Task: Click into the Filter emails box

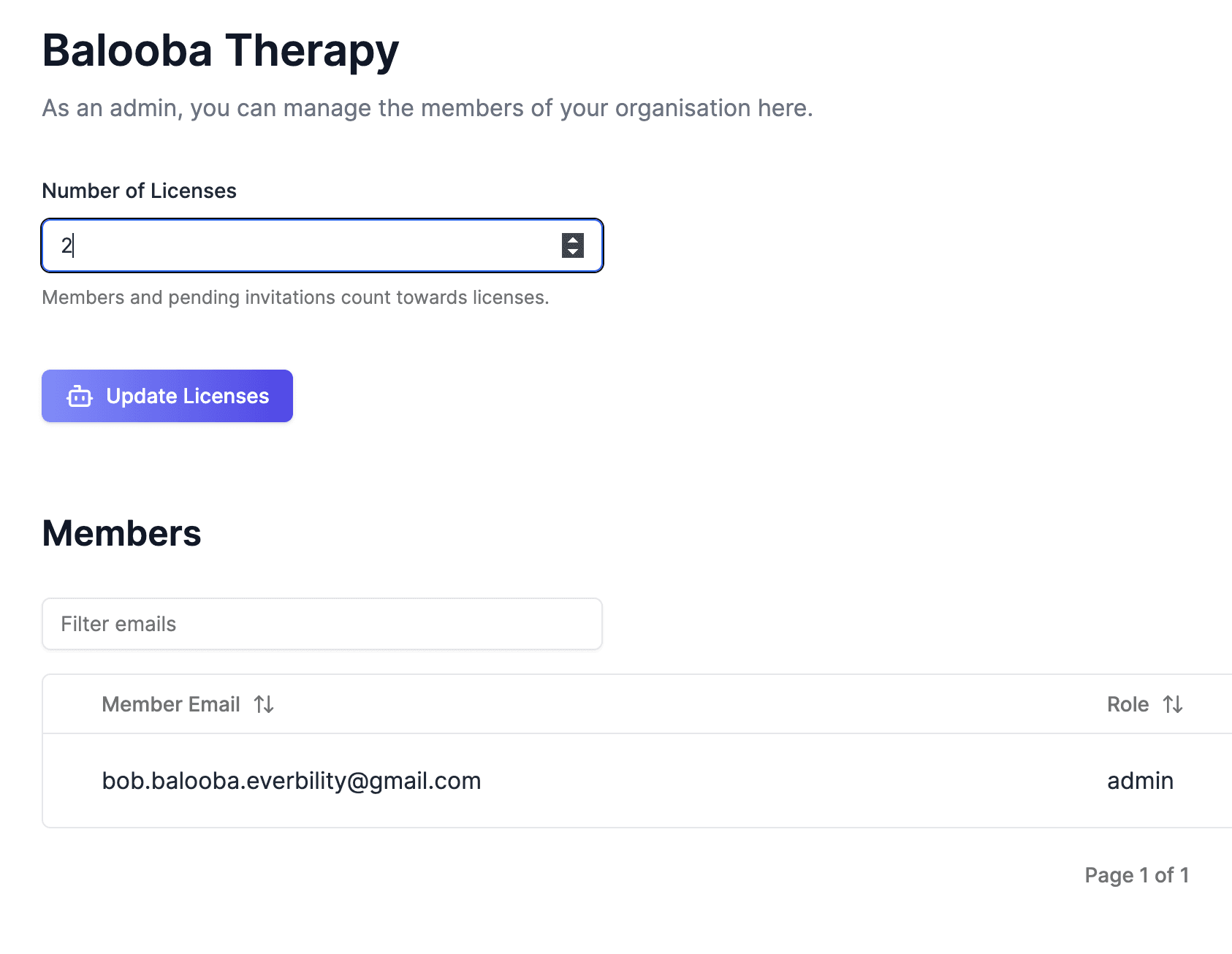Action: [x=322, y=624]
